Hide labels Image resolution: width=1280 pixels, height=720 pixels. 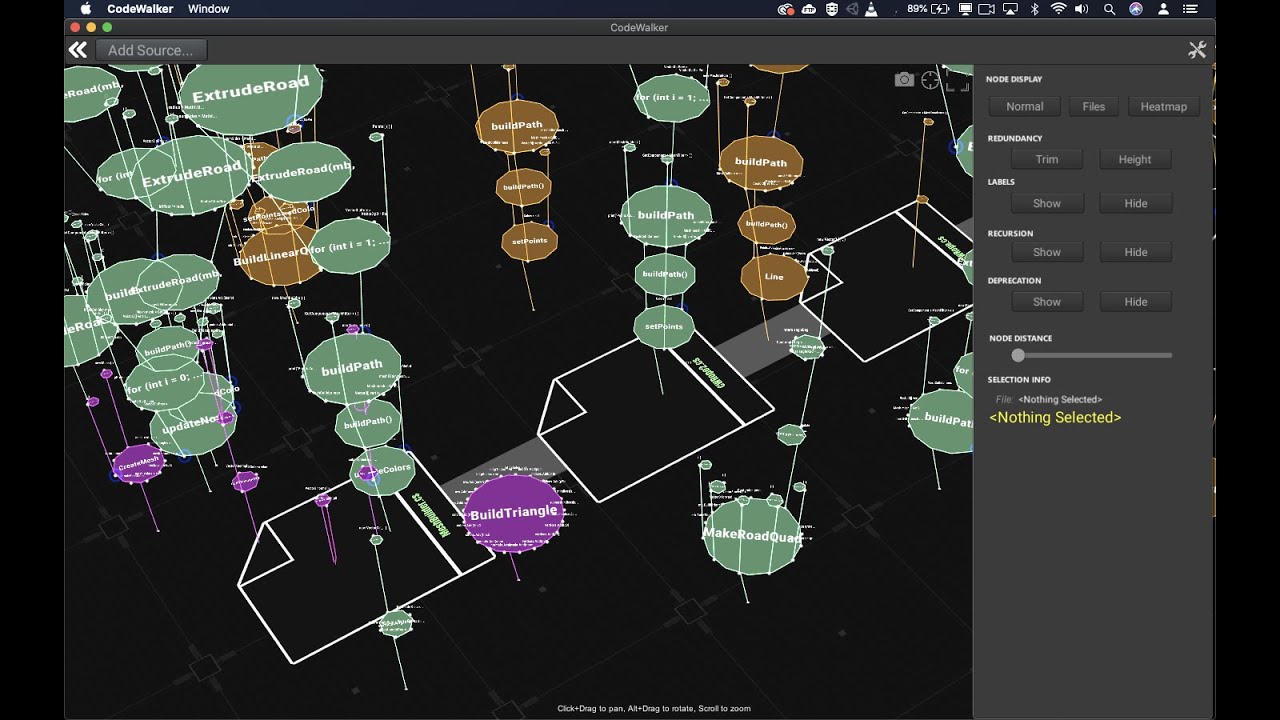tap(1135, 203)
